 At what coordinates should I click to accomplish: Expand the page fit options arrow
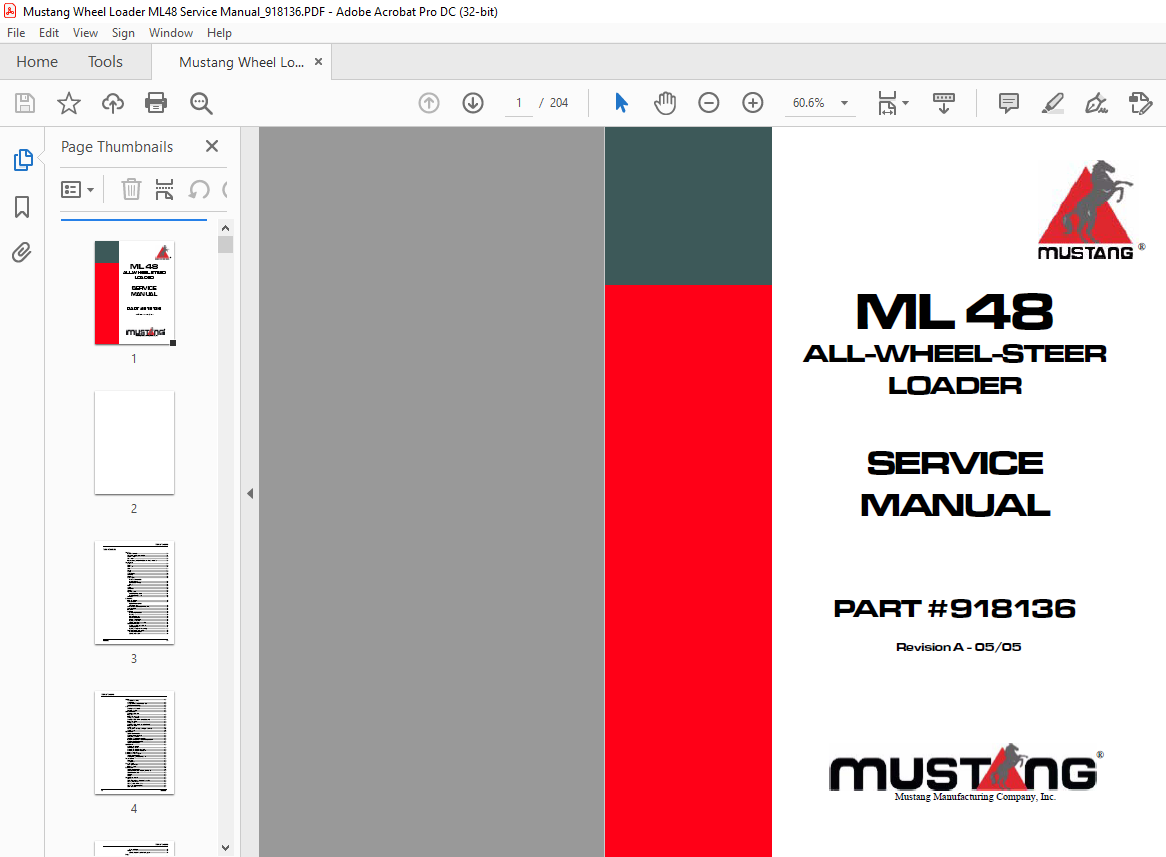pos(905,103)
